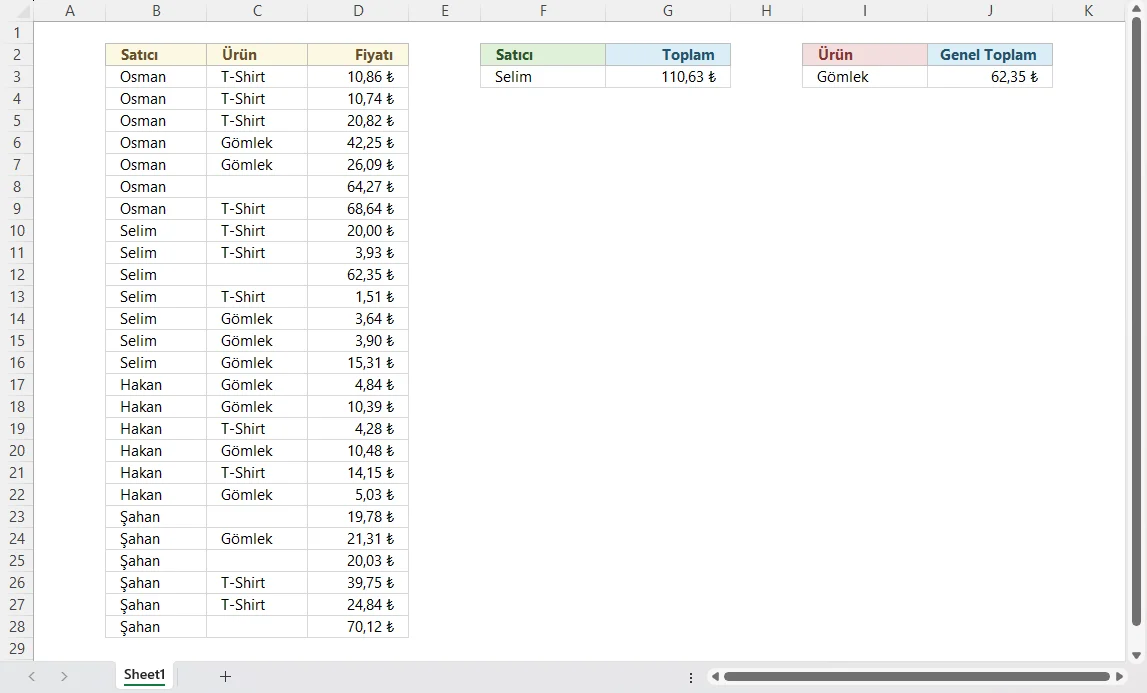Select the 26,09 ₺ price cell
Image resolution: width=1147 pixels, height=693 pixels.
point(358,165)
